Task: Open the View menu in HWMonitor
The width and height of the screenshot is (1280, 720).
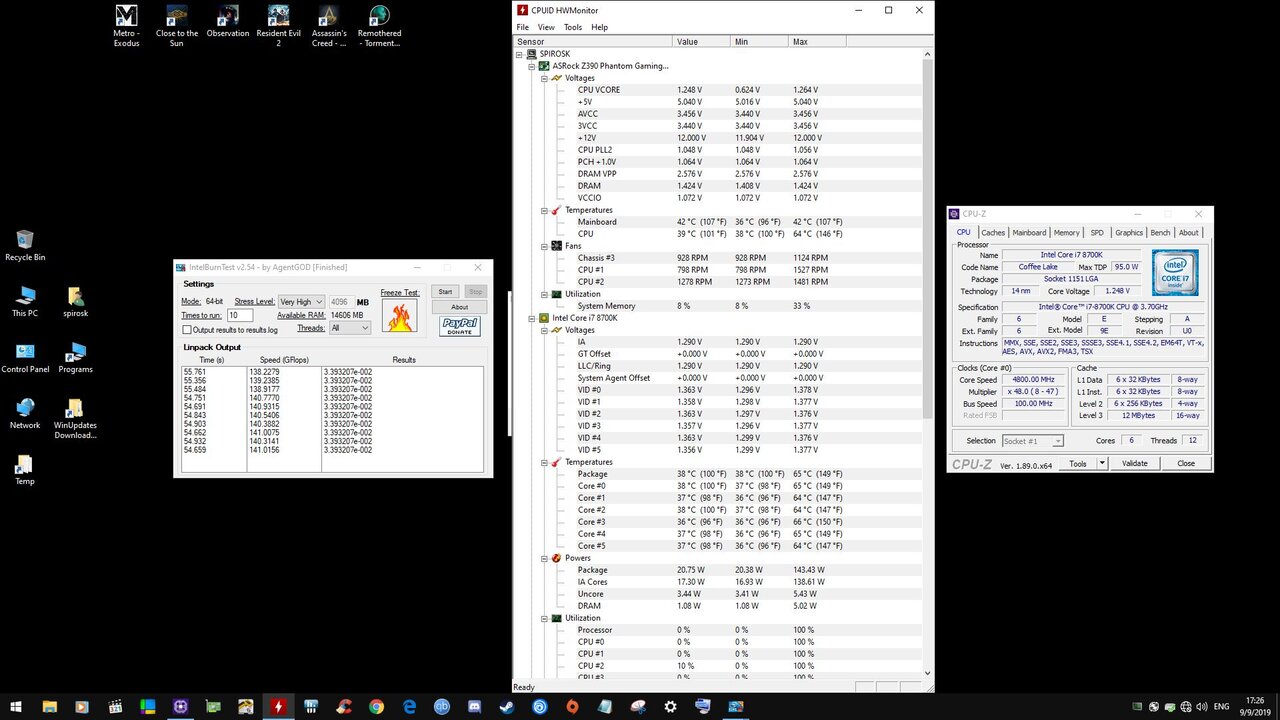Action: (x=546, y=27)
